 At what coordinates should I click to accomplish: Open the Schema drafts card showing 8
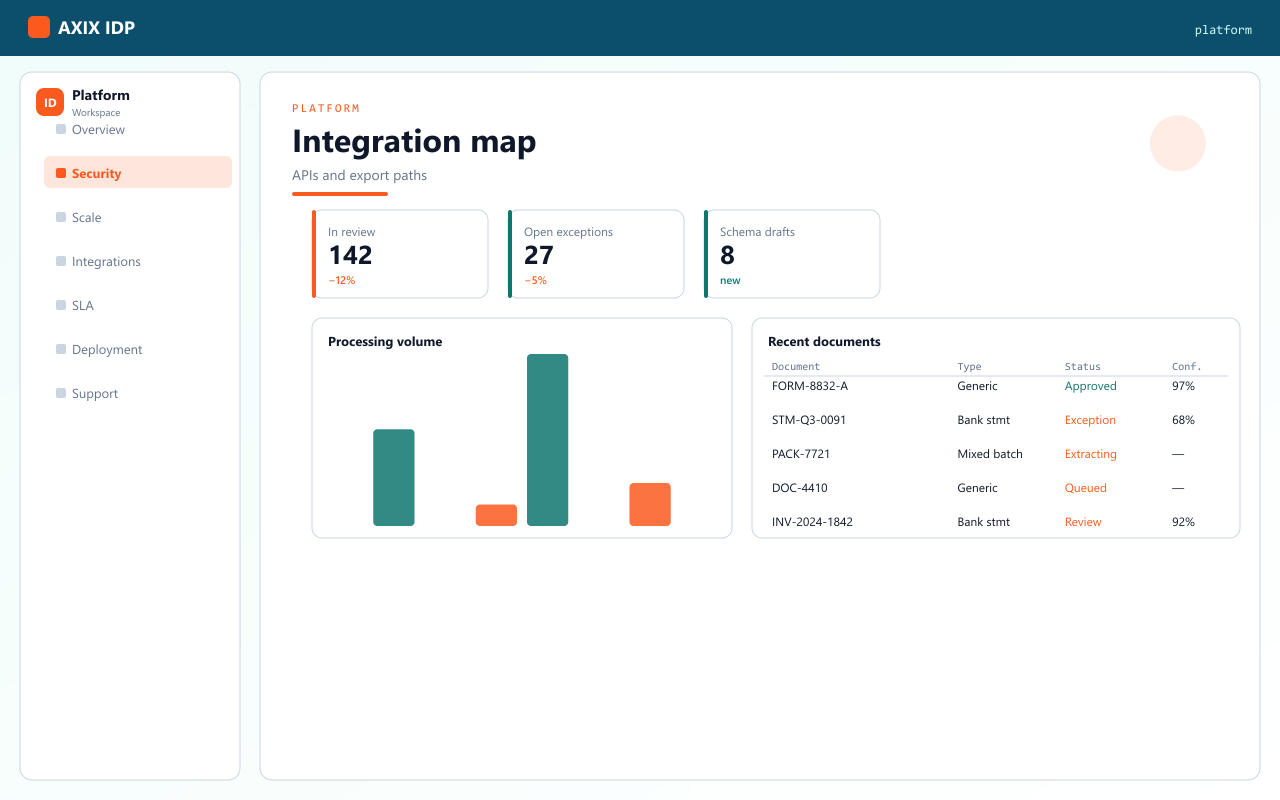(792, 254)
